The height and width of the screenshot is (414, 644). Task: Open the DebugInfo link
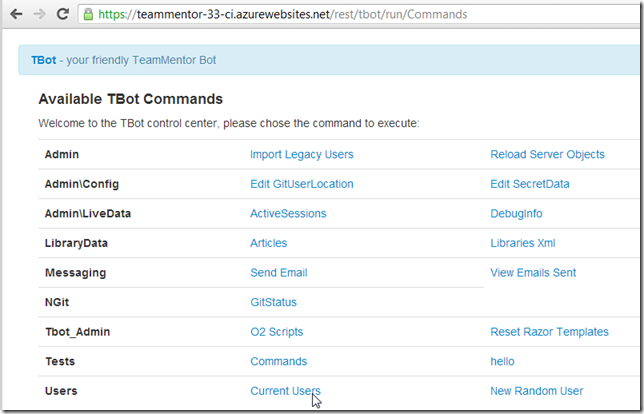(x=516, y=214)
